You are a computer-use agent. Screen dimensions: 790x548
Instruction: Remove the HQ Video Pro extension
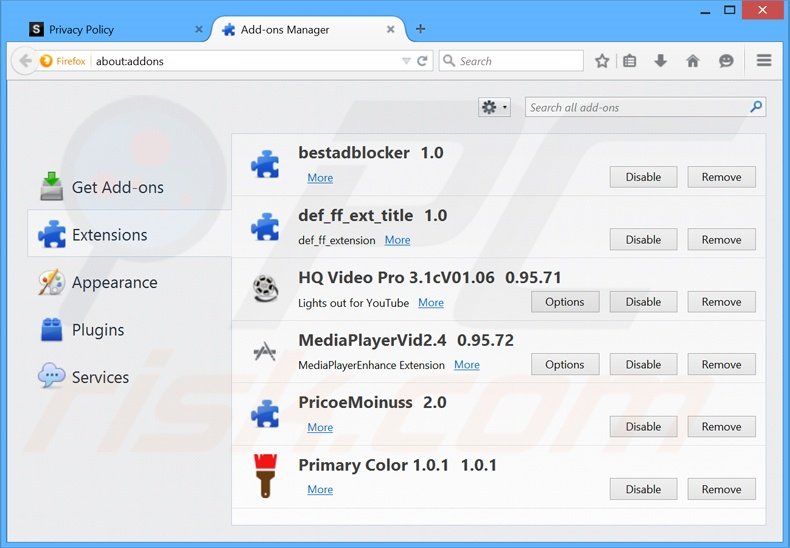[721, 302]
